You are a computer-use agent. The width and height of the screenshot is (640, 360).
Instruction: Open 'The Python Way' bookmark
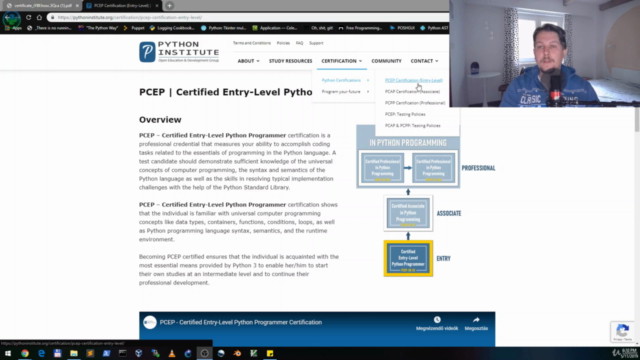pos(98,28)
